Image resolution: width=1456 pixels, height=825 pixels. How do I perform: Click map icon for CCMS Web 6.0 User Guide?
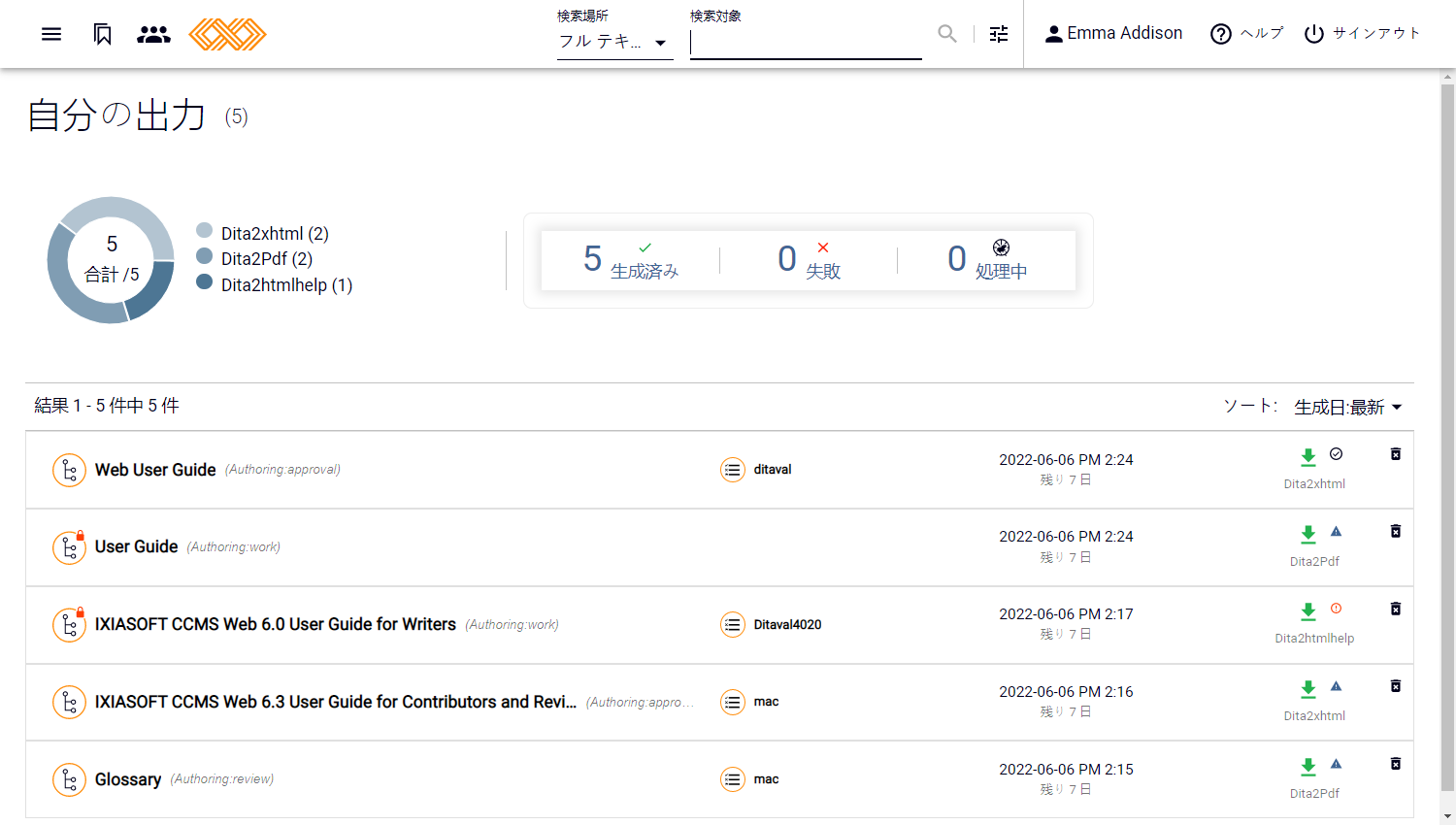pyautogui.click(x=69, y=625)
